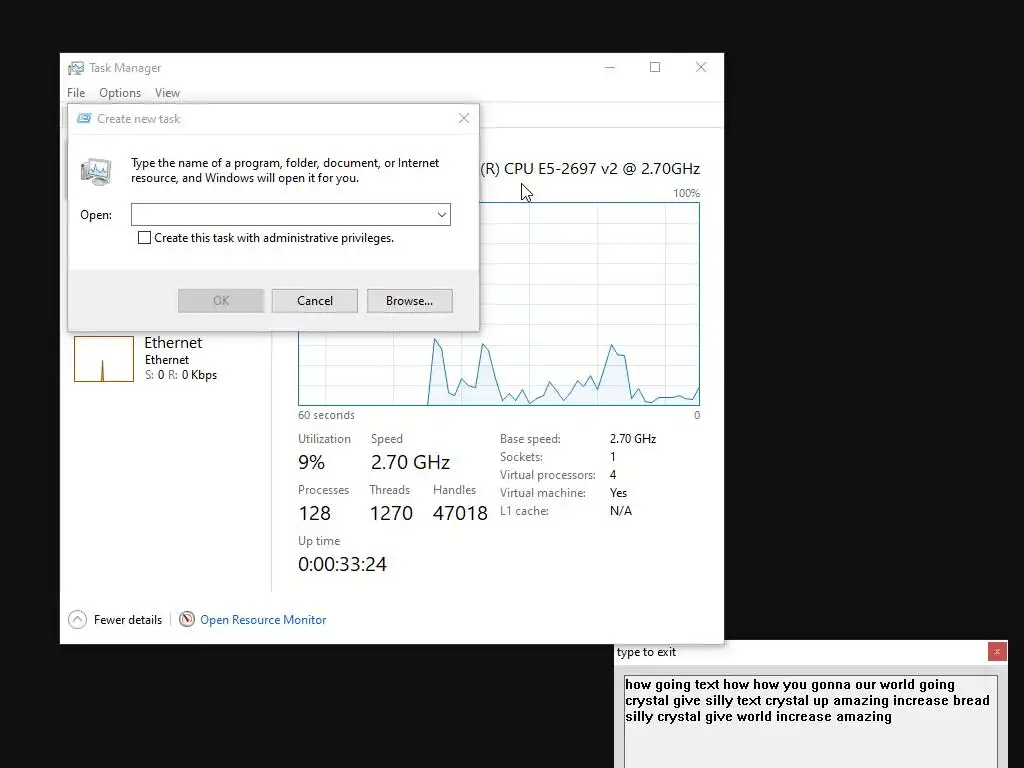
Task: Click the CPU utilization graph
Action: pyautogui.click(x=499, y=304)
